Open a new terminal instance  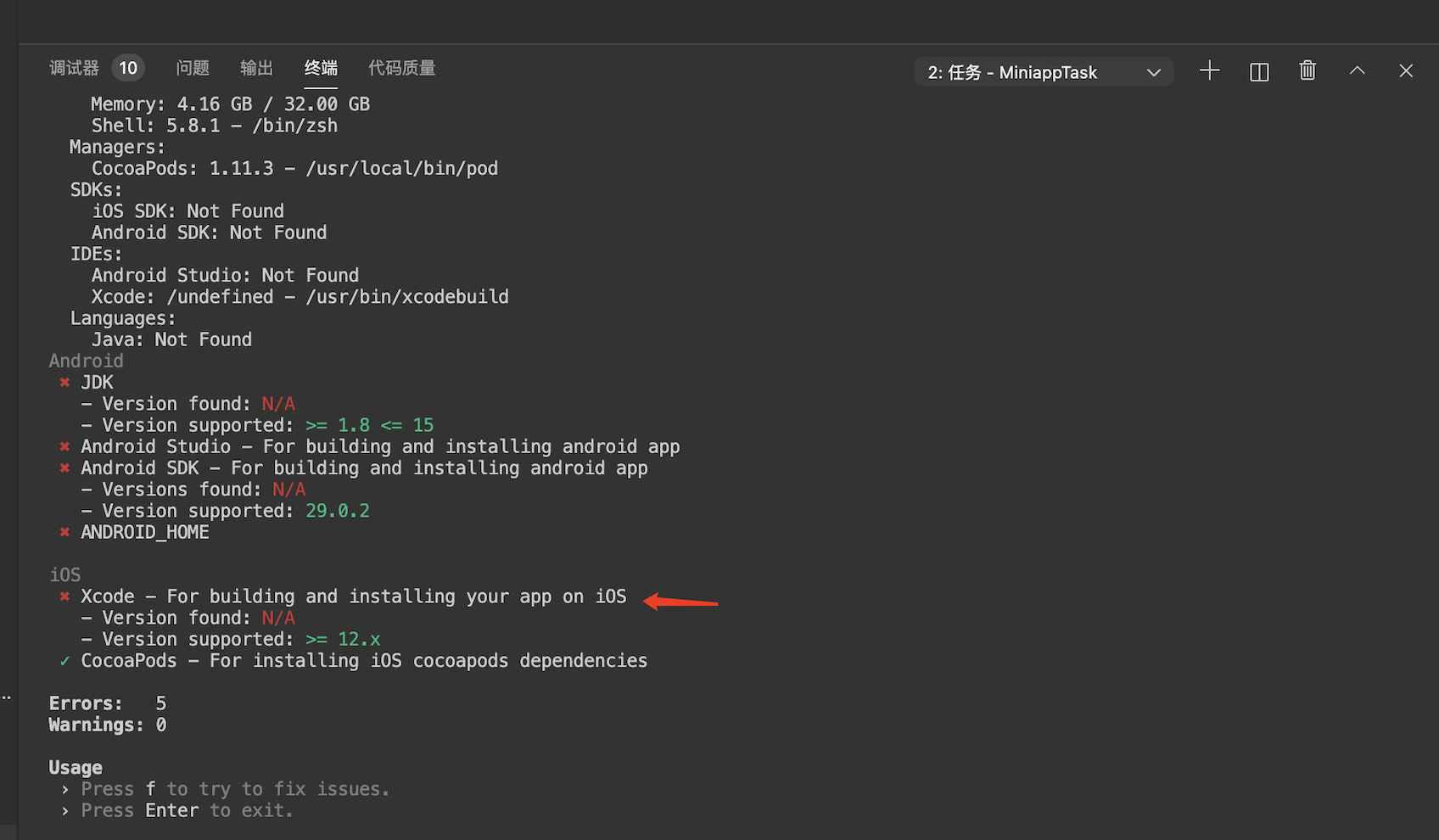[x=1210, y=71]
